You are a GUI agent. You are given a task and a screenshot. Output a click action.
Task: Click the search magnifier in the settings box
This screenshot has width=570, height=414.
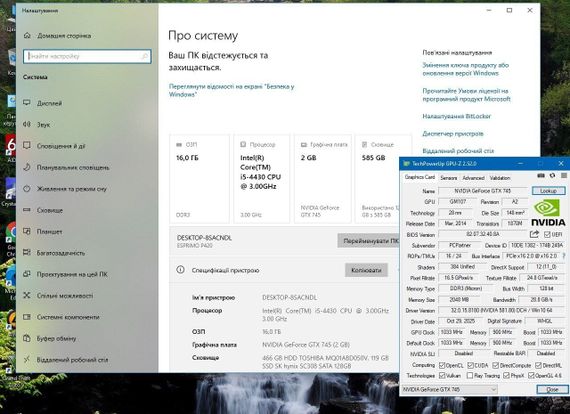(144, 56)
